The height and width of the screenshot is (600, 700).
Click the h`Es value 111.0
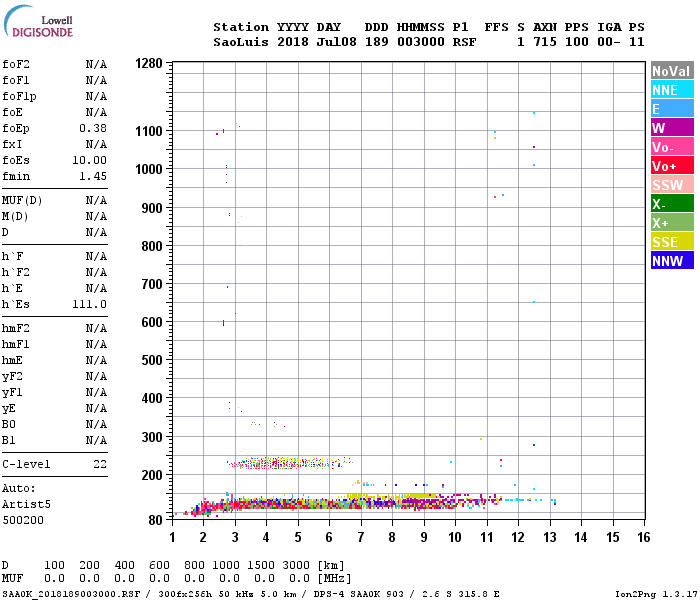tap(89, 304)
